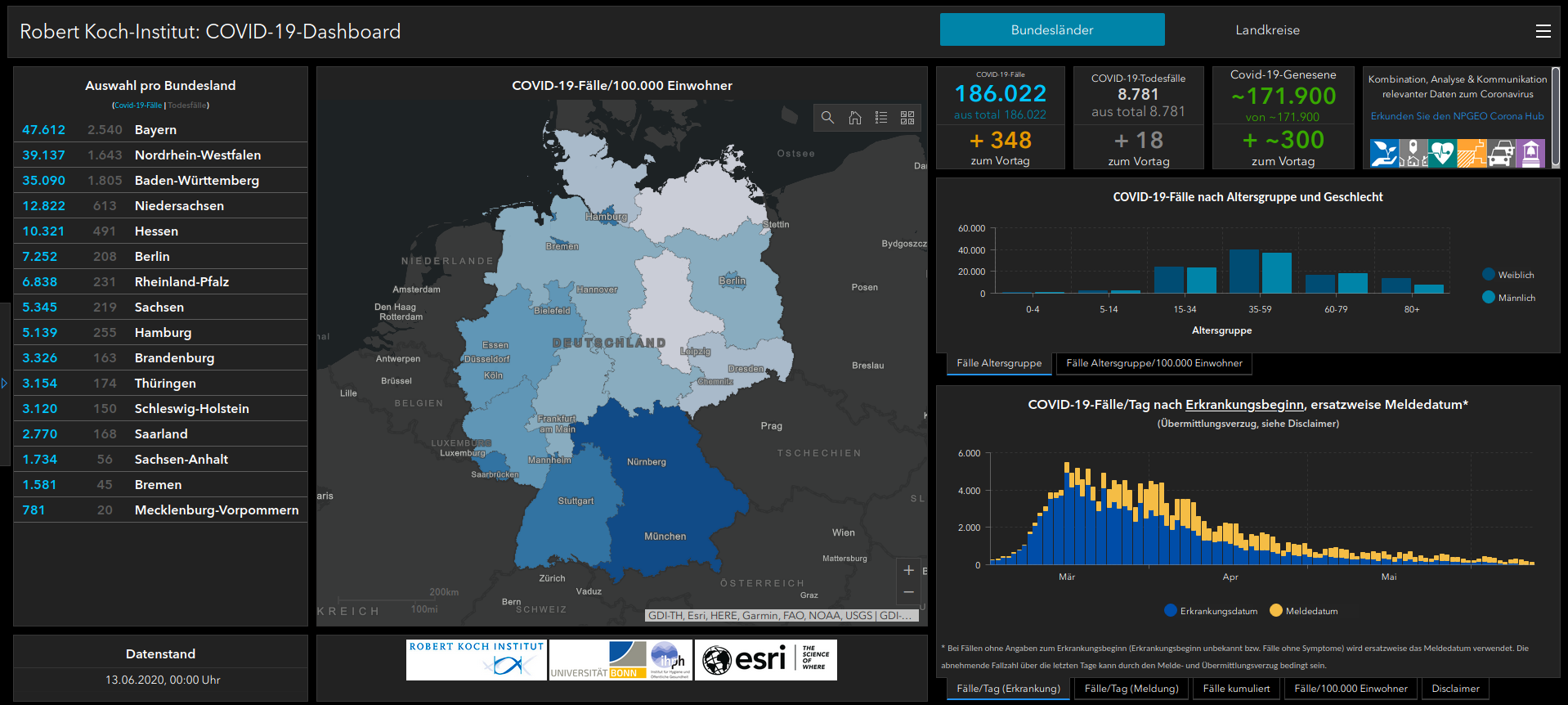Open the NPGEO Corona Hub link
Viewport: 1568px width, 705px height.
[x=1457, y=116]
